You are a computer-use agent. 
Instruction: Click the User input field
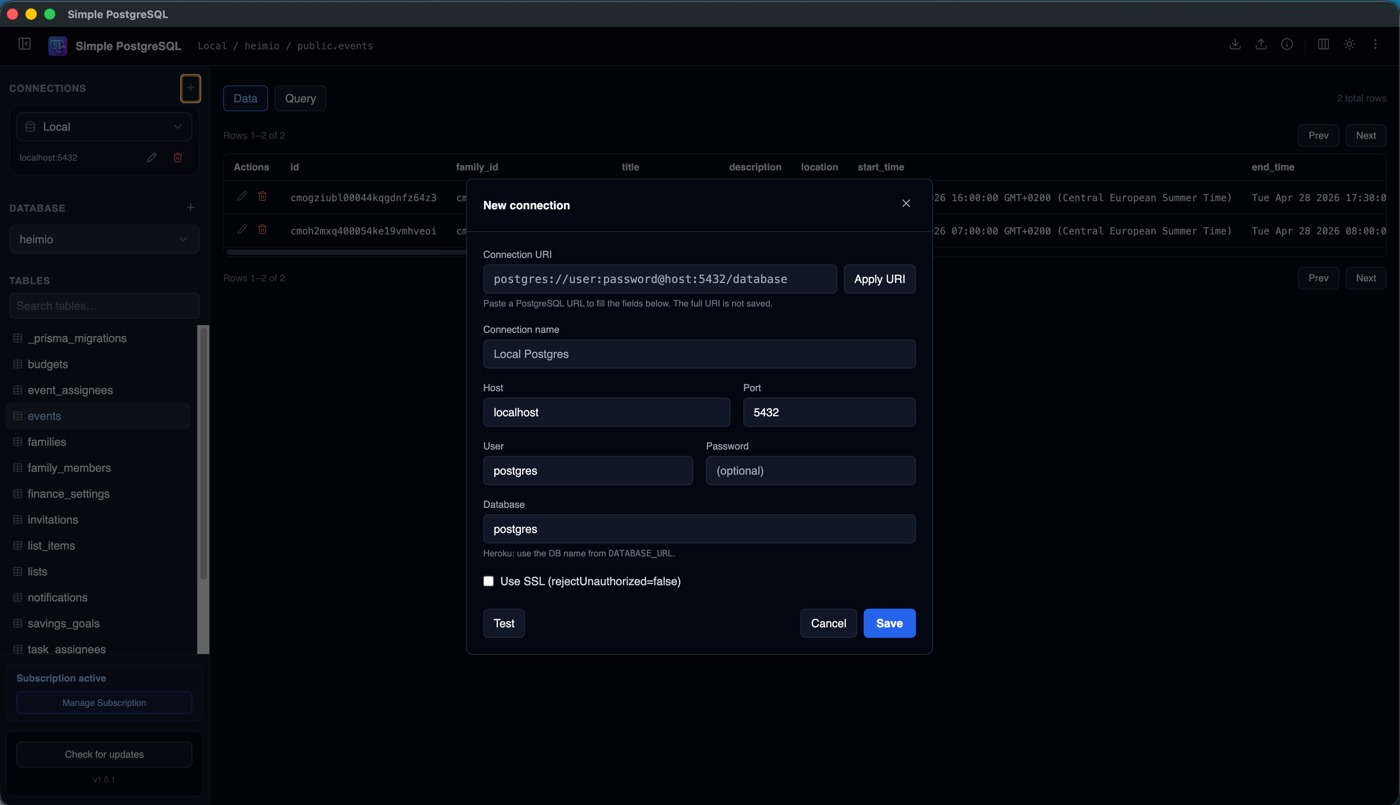(588, 470)
